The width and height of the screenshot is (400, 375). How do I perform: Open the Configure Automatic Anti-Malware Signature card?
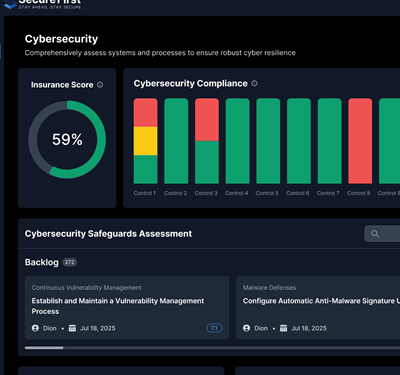click(x=318, y=308)
